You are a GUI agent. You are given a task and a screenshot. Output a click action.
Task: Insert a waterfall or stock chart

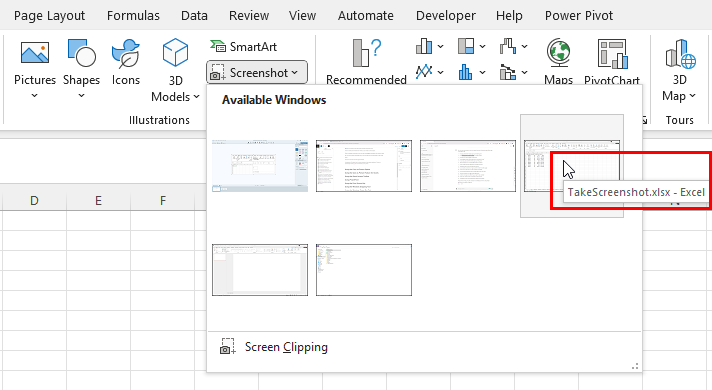tap(508, 46)
